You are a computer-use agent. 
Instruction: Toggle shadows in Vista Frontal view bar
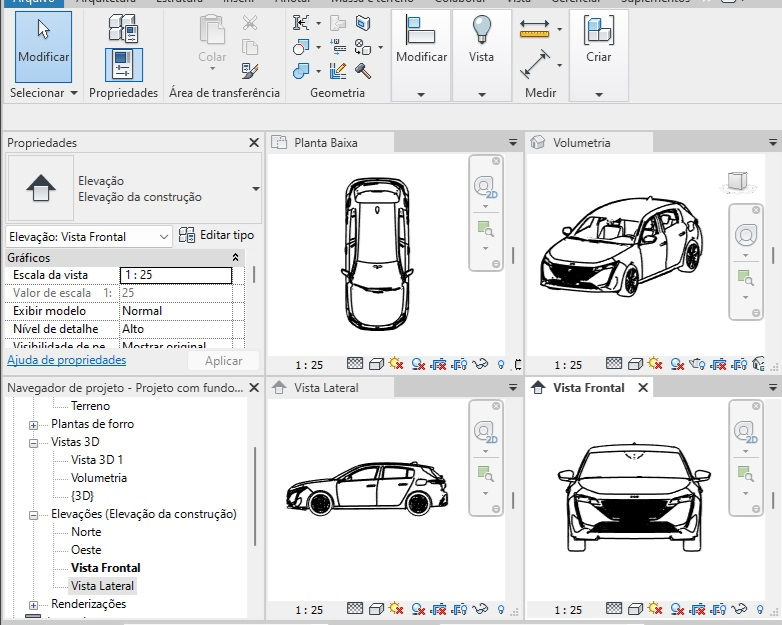(x=677, y=610)
